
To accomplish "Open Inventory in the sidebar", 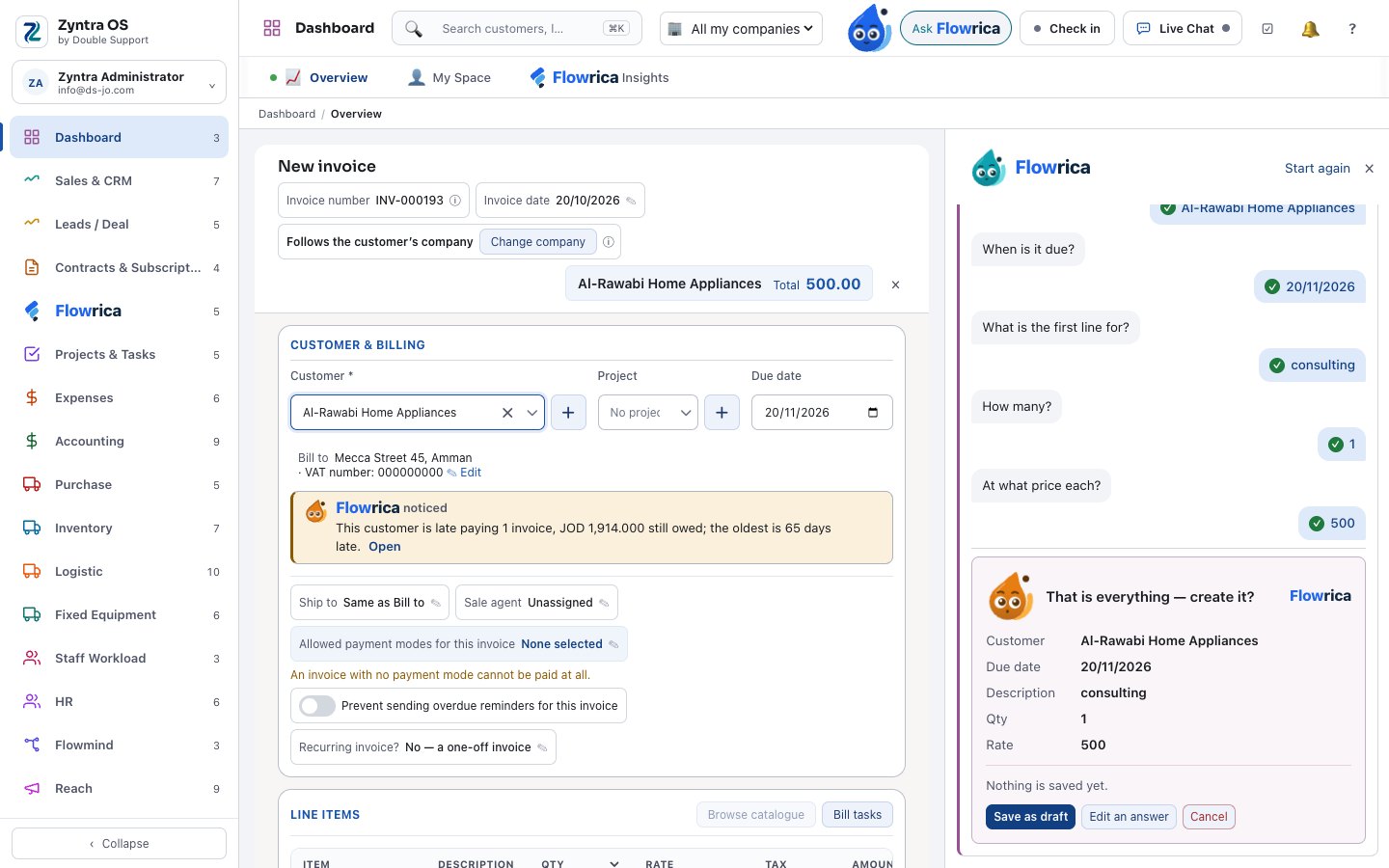I will coord(119,529).
